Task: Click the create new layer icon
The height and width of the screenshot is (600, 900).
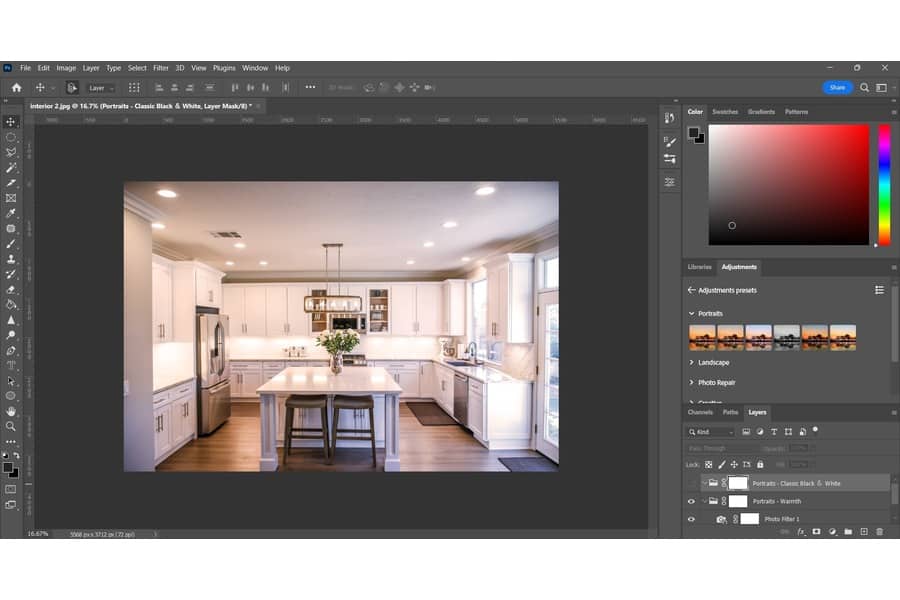Action: point(864,532)
